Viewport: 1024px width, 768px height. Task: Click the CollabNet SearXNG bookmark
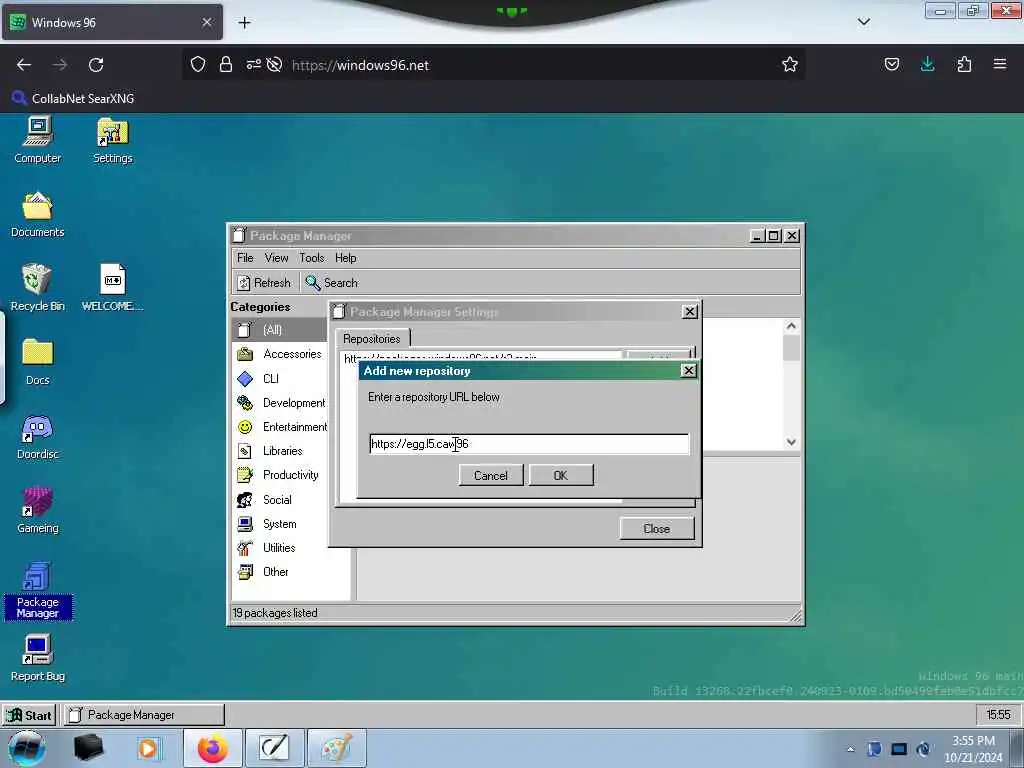[x=73, y=99]
